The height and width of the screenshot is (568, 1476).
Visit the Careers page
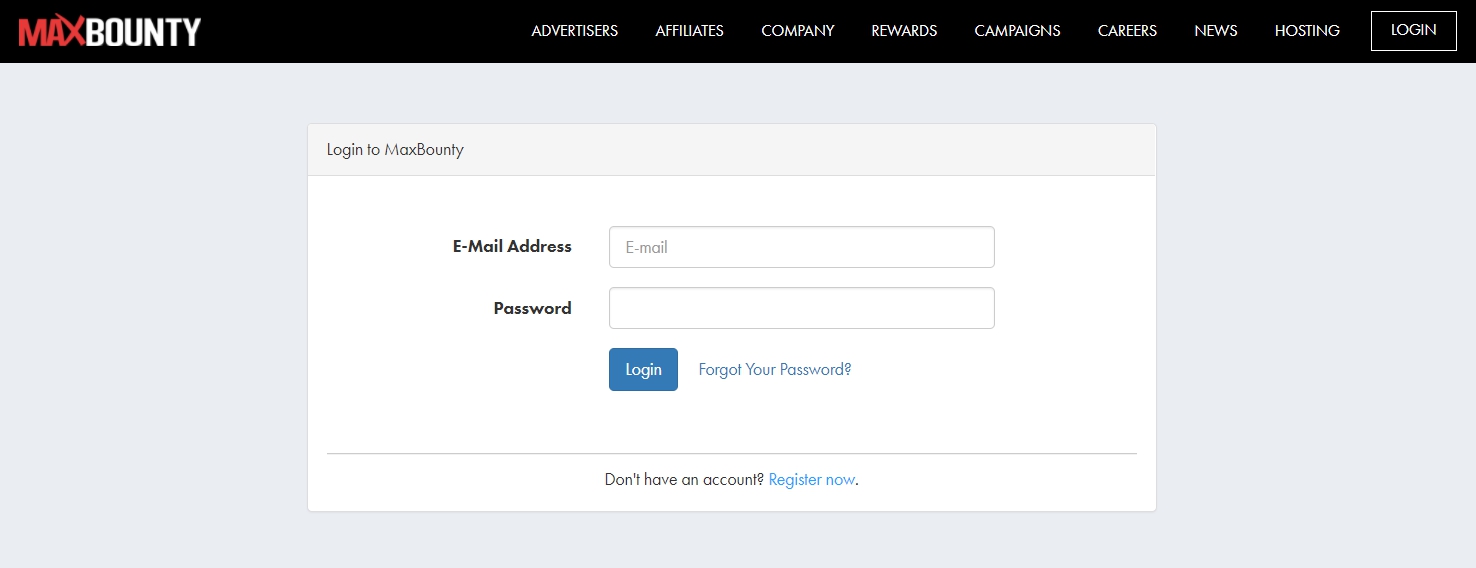[1127, 31]
